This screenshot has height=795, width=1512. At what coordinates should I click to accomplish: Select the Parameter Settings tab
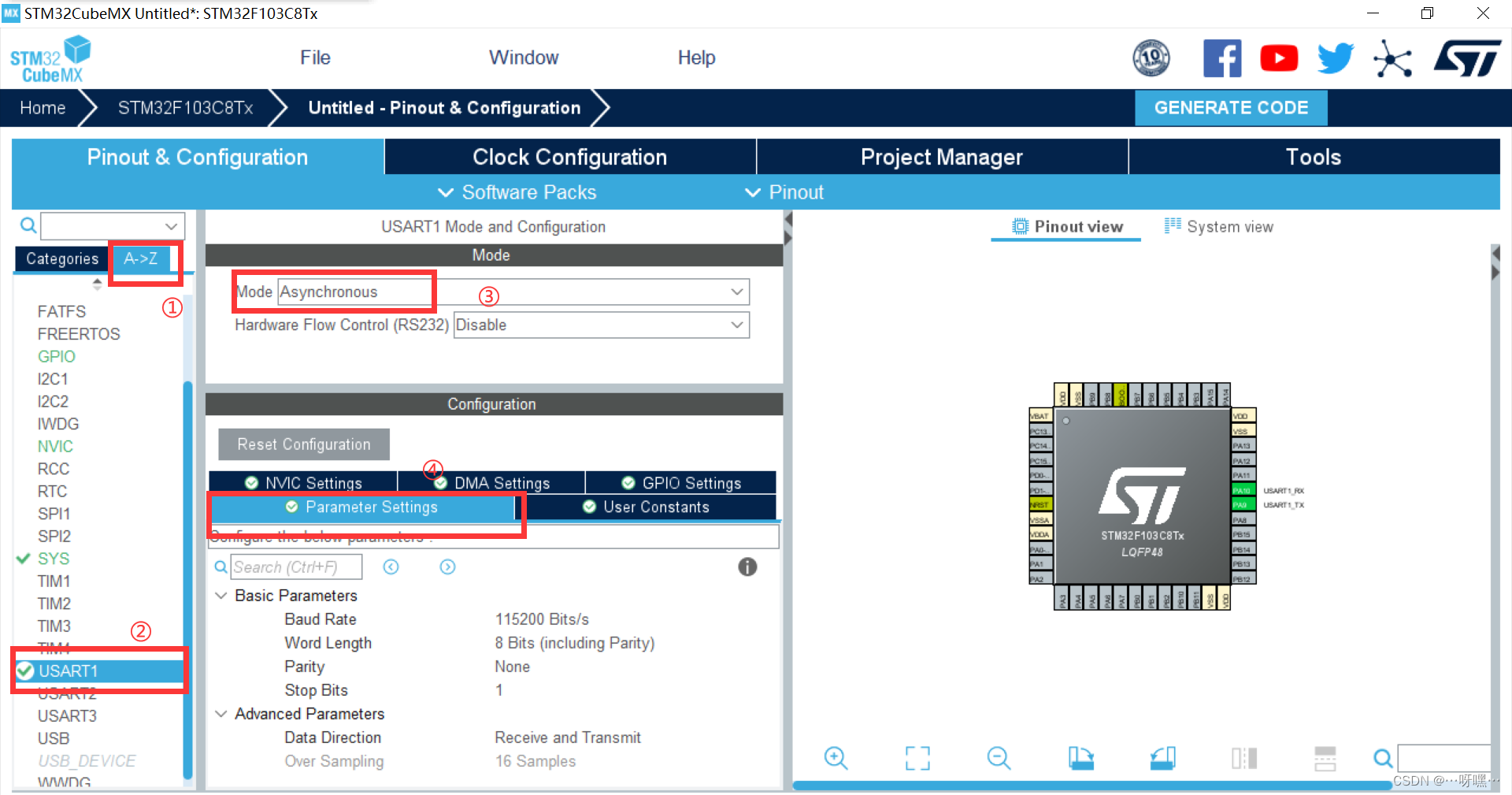click(361, 507)
